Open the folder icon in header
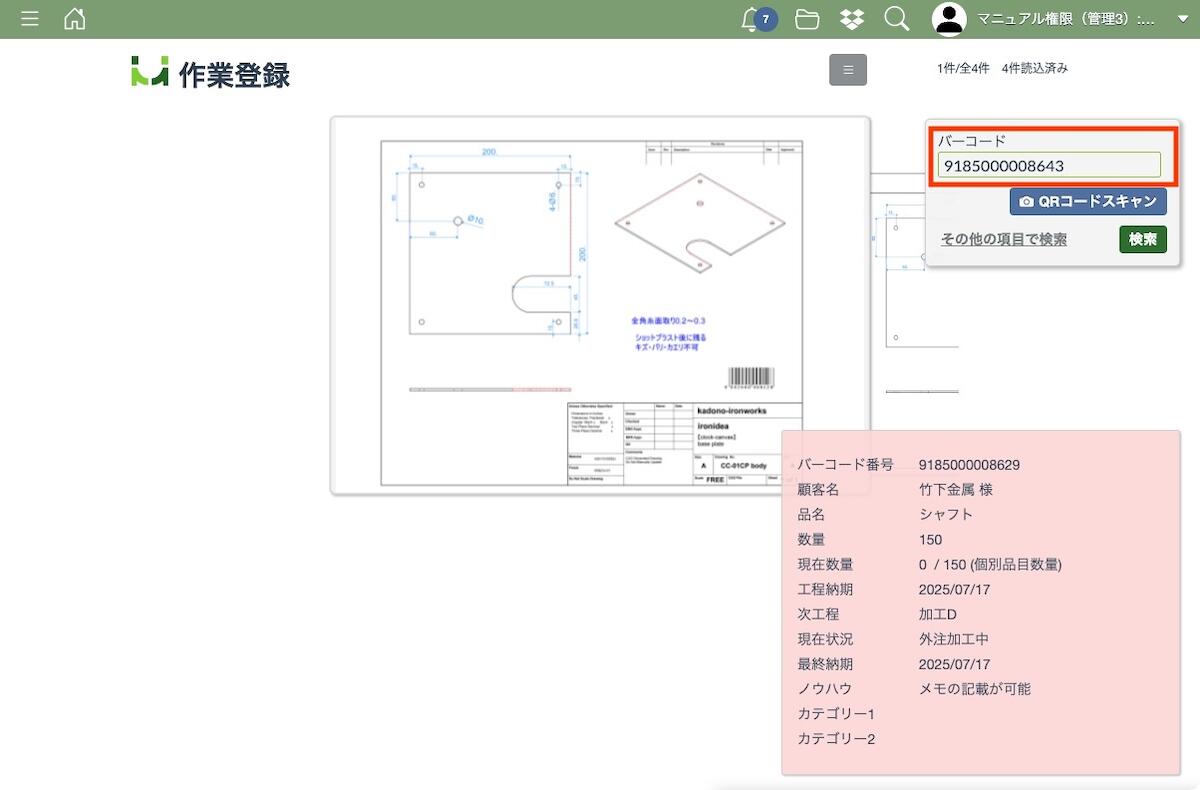This screenshot has height=790, width=1200. (807, 19)
